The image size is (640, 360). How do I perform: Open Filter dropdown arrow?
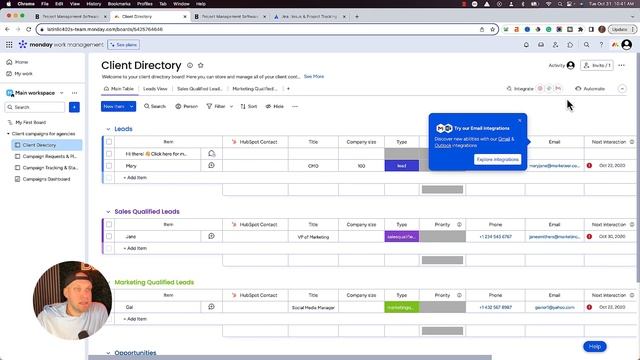pos(231,107)
